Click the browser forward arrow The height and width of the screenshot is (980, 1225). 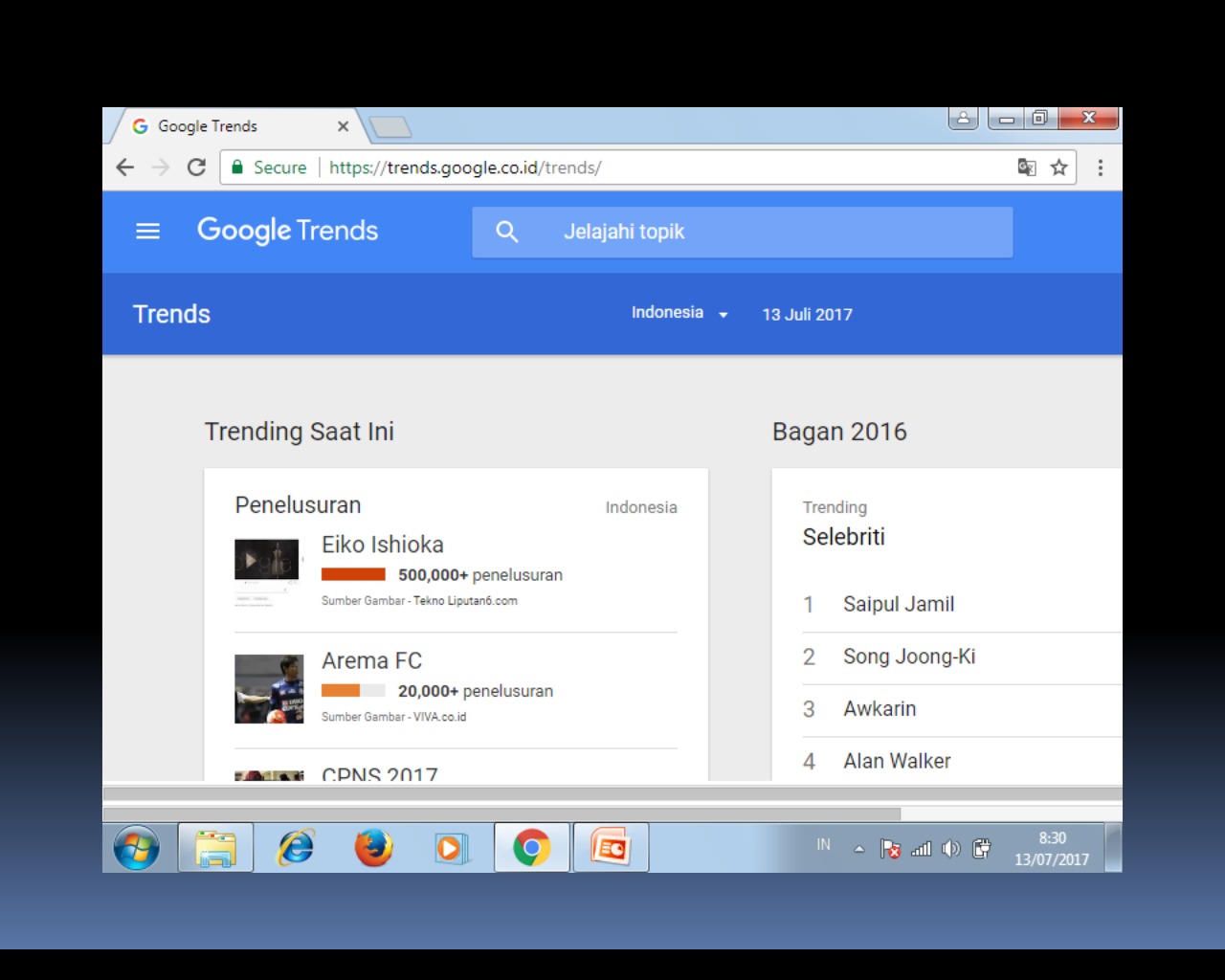pyautogui.click(x=161, y=167)
